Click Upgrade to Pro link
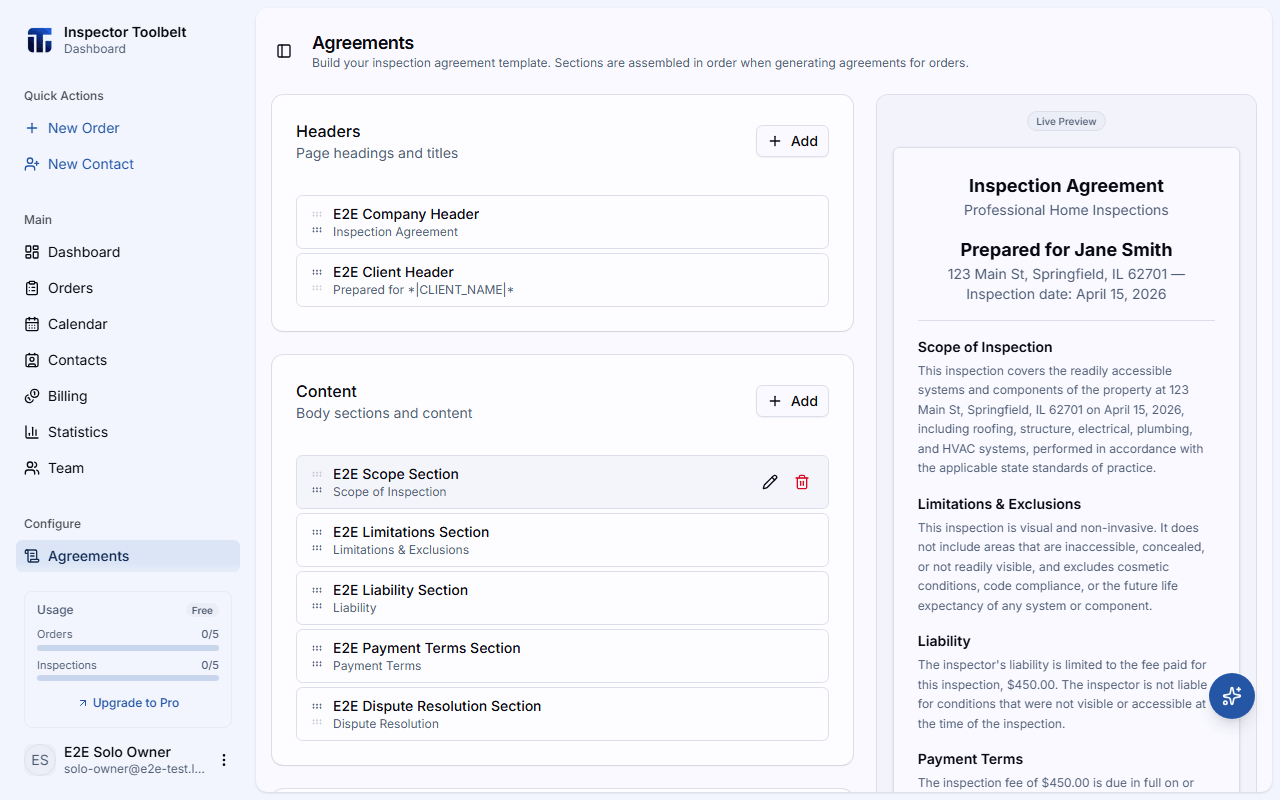This screenshot has width=1280, height=800. [128, 703]
